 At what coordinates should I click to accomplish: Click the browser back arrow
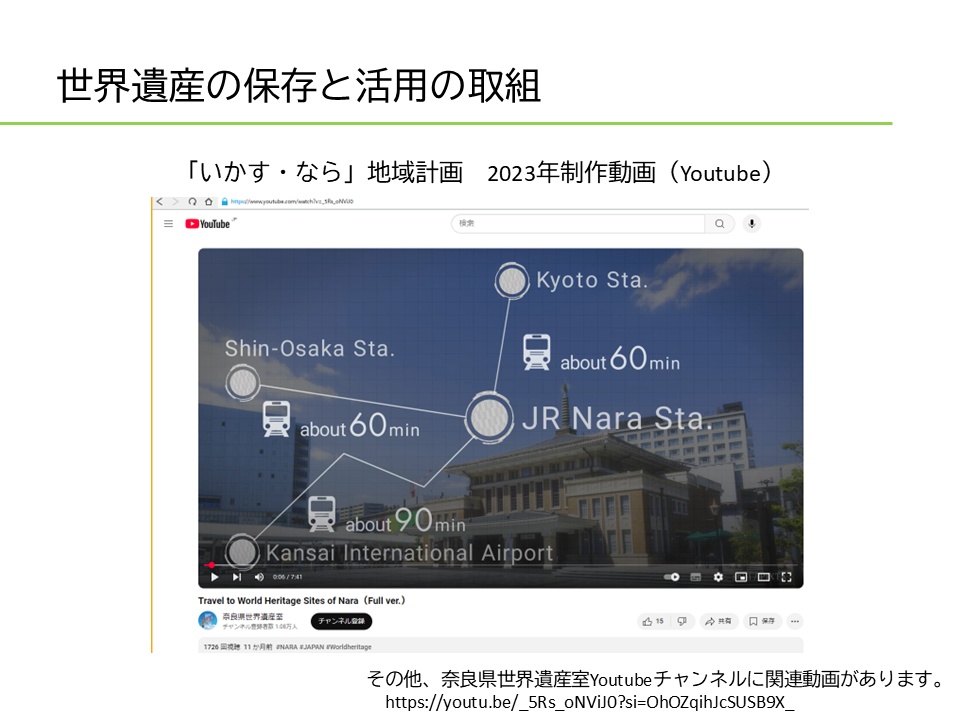pos(160,201)
